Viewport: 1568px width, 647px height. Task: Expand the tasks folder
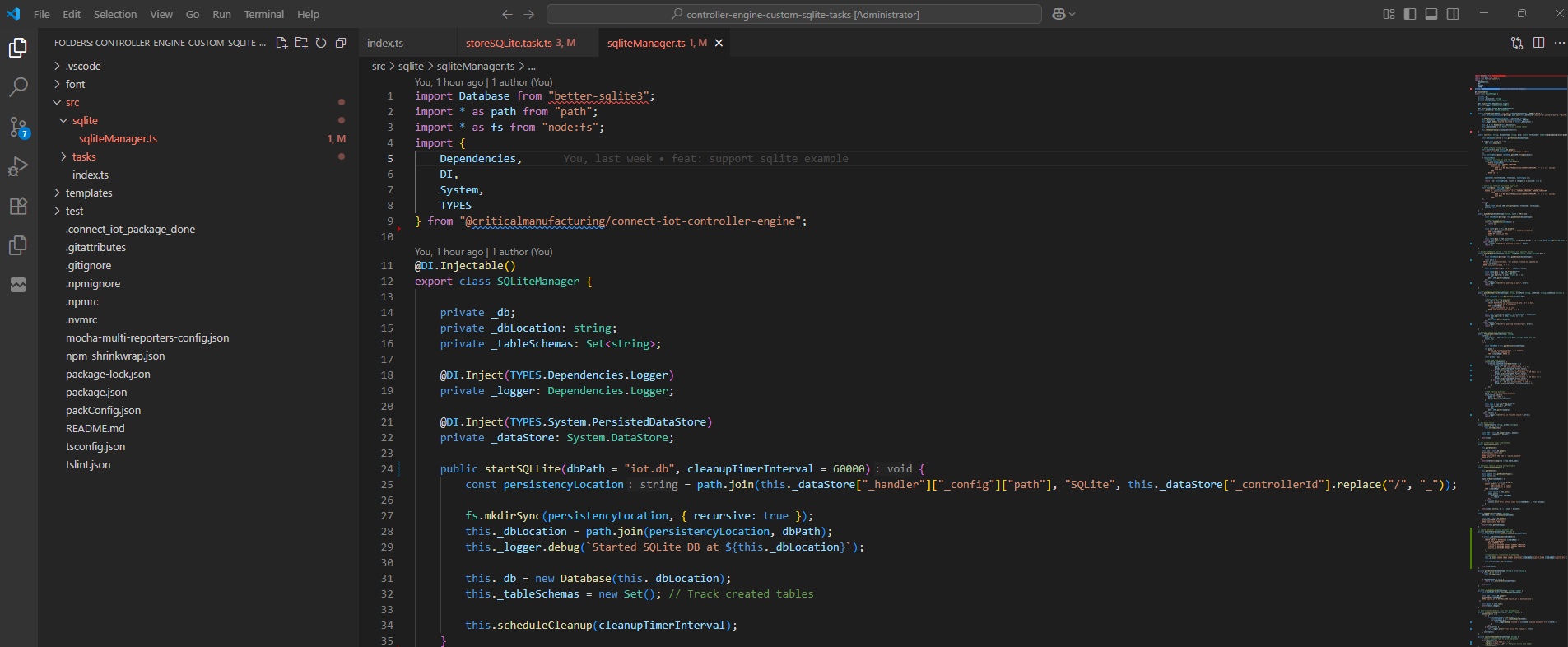[x=84, y=156]
